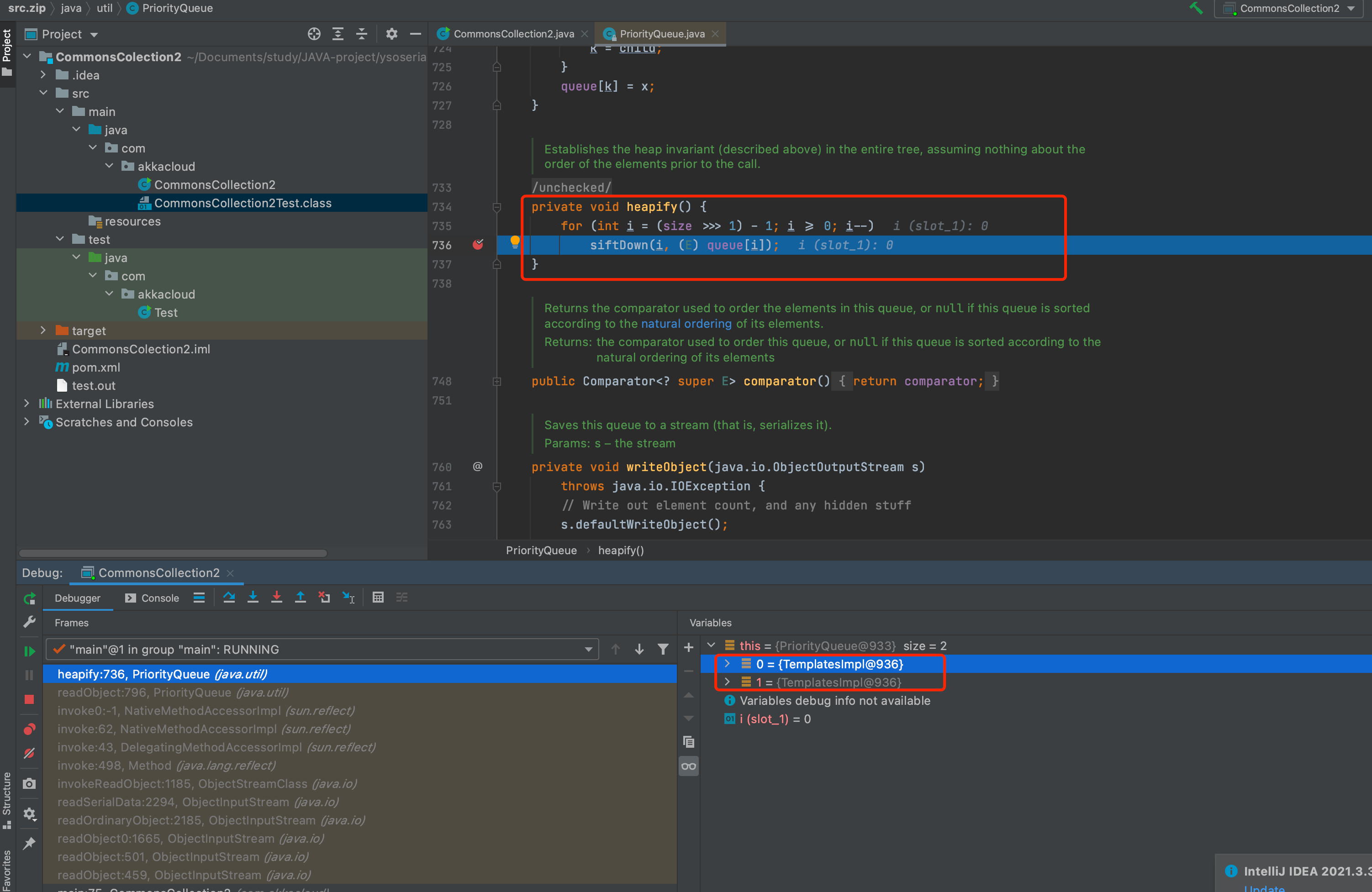The image size is (1372, 892).
Task: Open pom.xml in the Project tree
Action: (96, 367)
